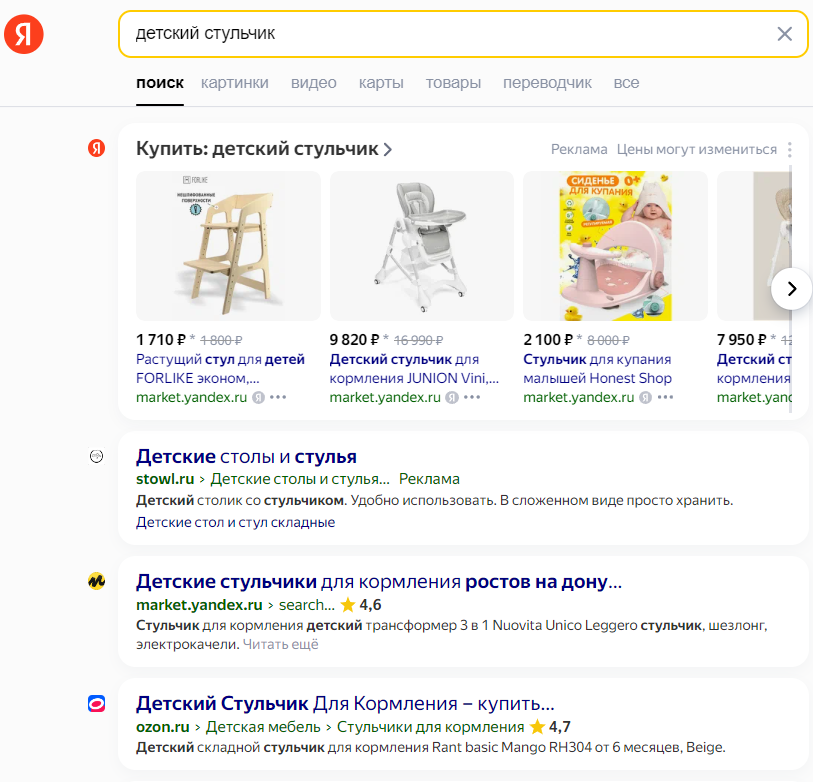Viewport: 813px width, 782px height.
Task: Switch to the "картинки" tab
Action: [235, 83]
